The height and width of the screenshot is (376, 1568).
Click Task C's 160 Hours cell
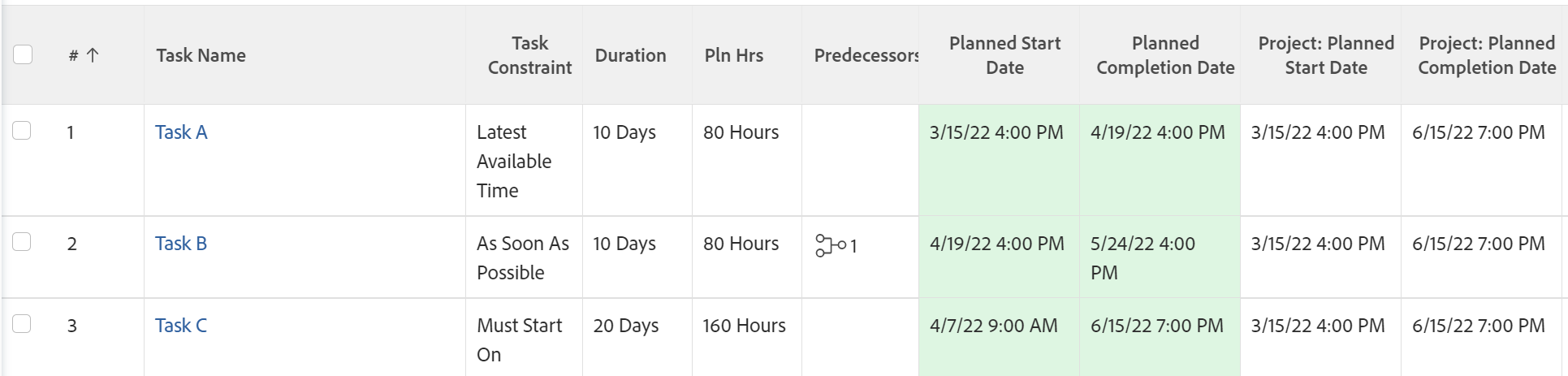tap(744, 326)
